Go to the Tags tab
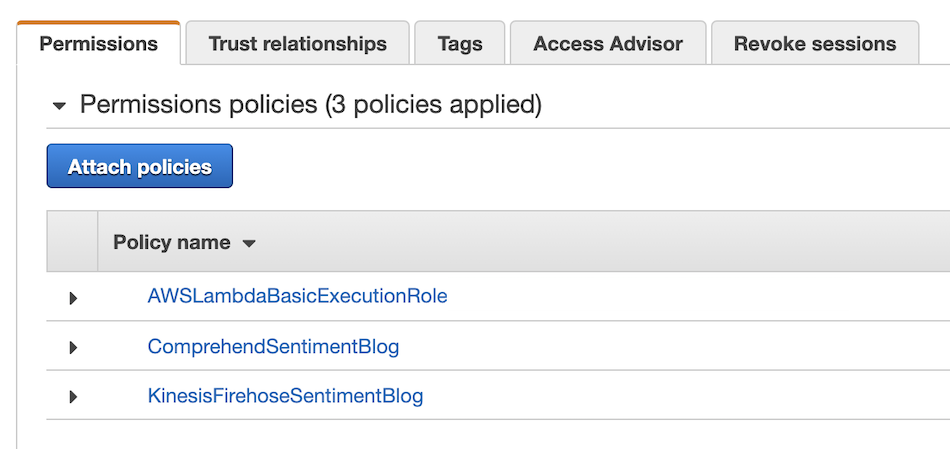950x449 pixels. click(460, 44)
